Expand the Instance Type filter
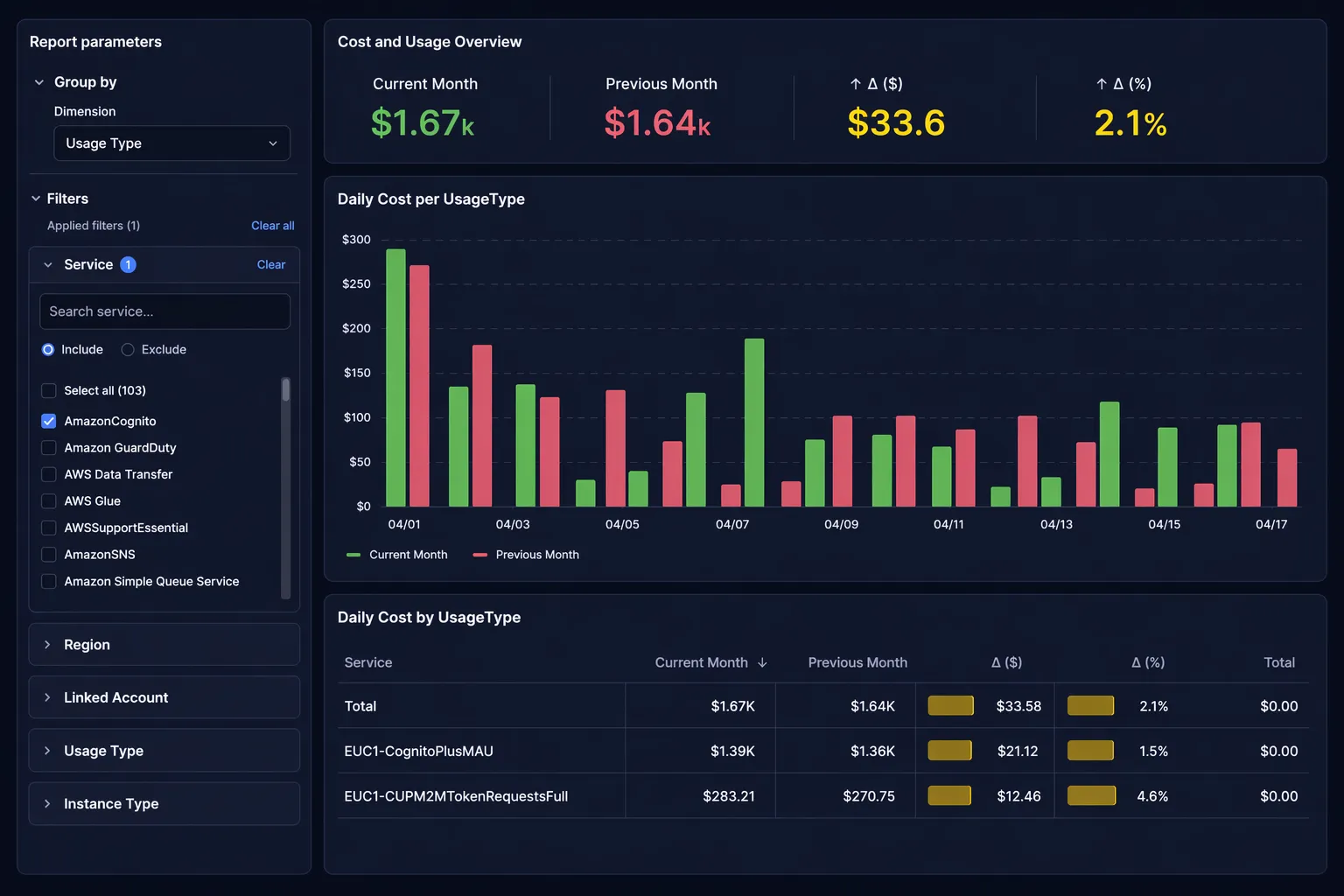 [164, 804]
